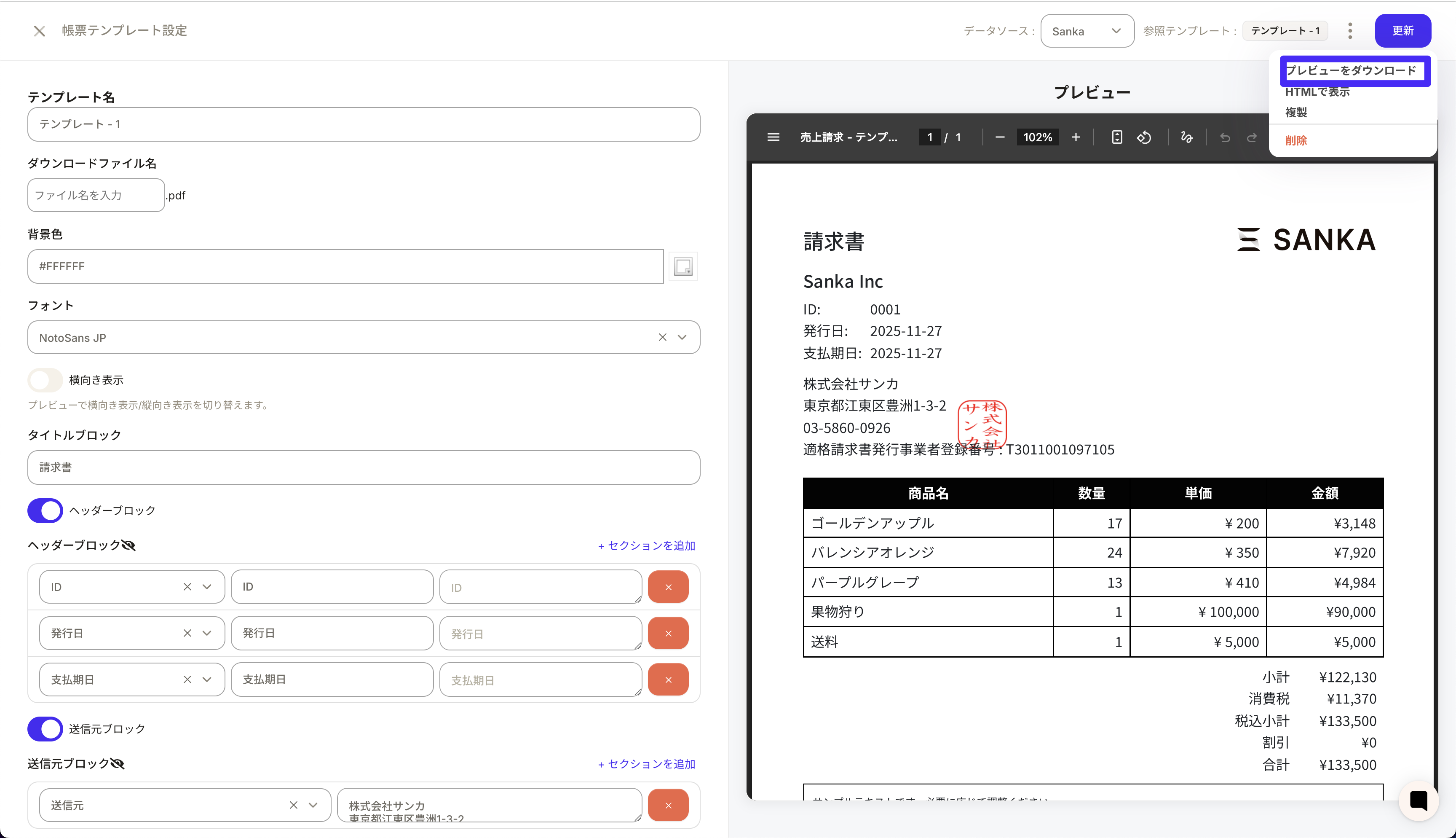Choose 削除 in the options menu
1456x838 pixels.
[1296, 140]
